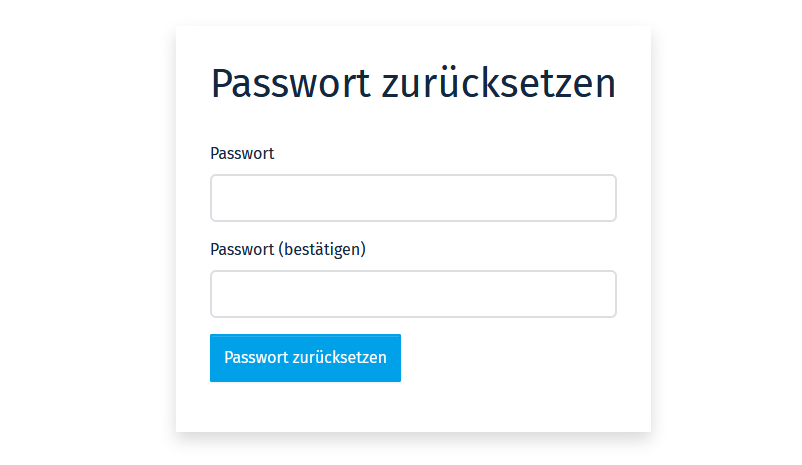Select the second empty text box for confirmation
Viewport: 802px width, 465px height.
click(413, 294)
